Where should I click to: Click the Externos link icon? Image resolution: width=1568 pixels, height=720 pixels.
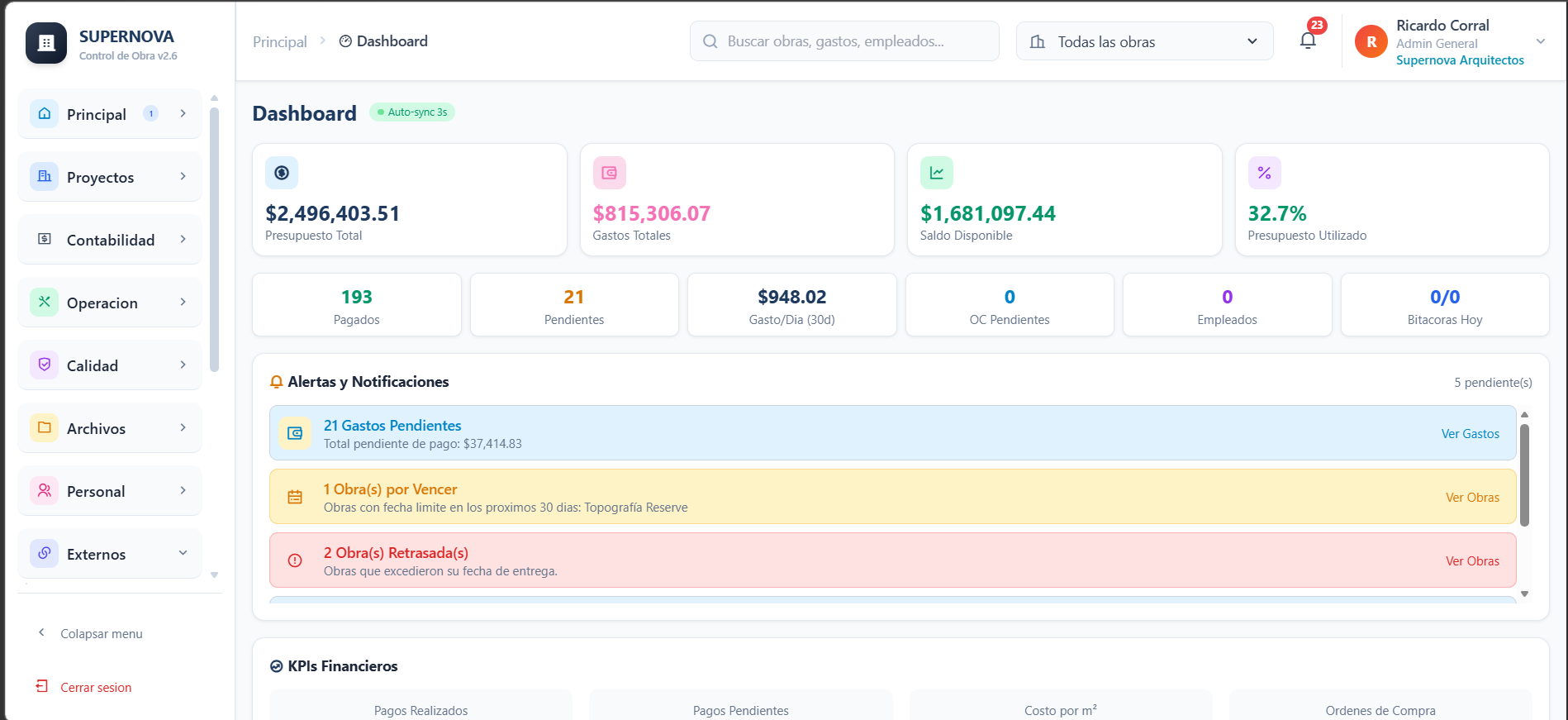pyautogui.click(x=45, y=553)
